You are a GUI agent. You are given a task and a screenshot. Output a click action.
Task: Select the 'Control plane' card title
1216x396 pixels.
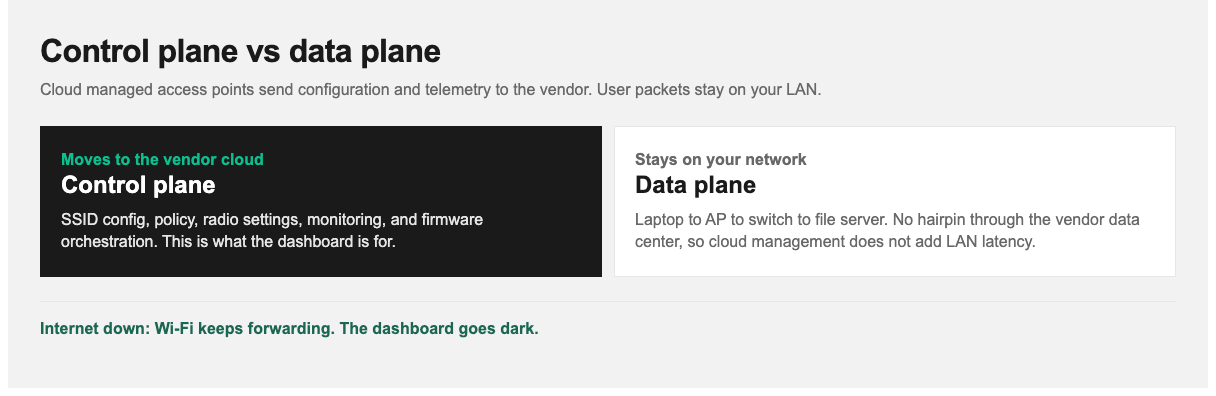[138, 185]
